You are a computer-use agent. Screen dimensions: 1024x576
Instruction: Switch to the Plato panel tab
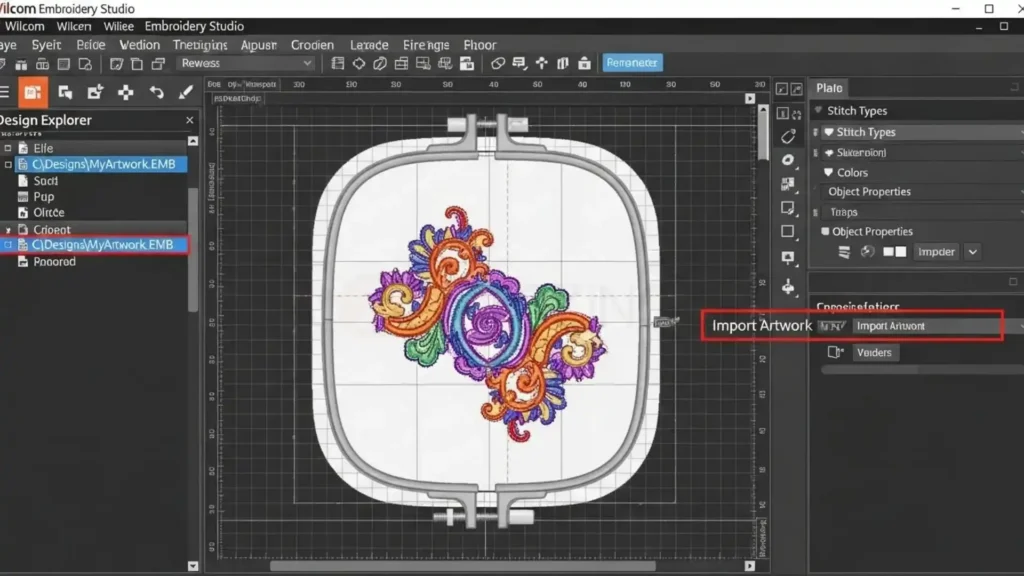[829, 88]
